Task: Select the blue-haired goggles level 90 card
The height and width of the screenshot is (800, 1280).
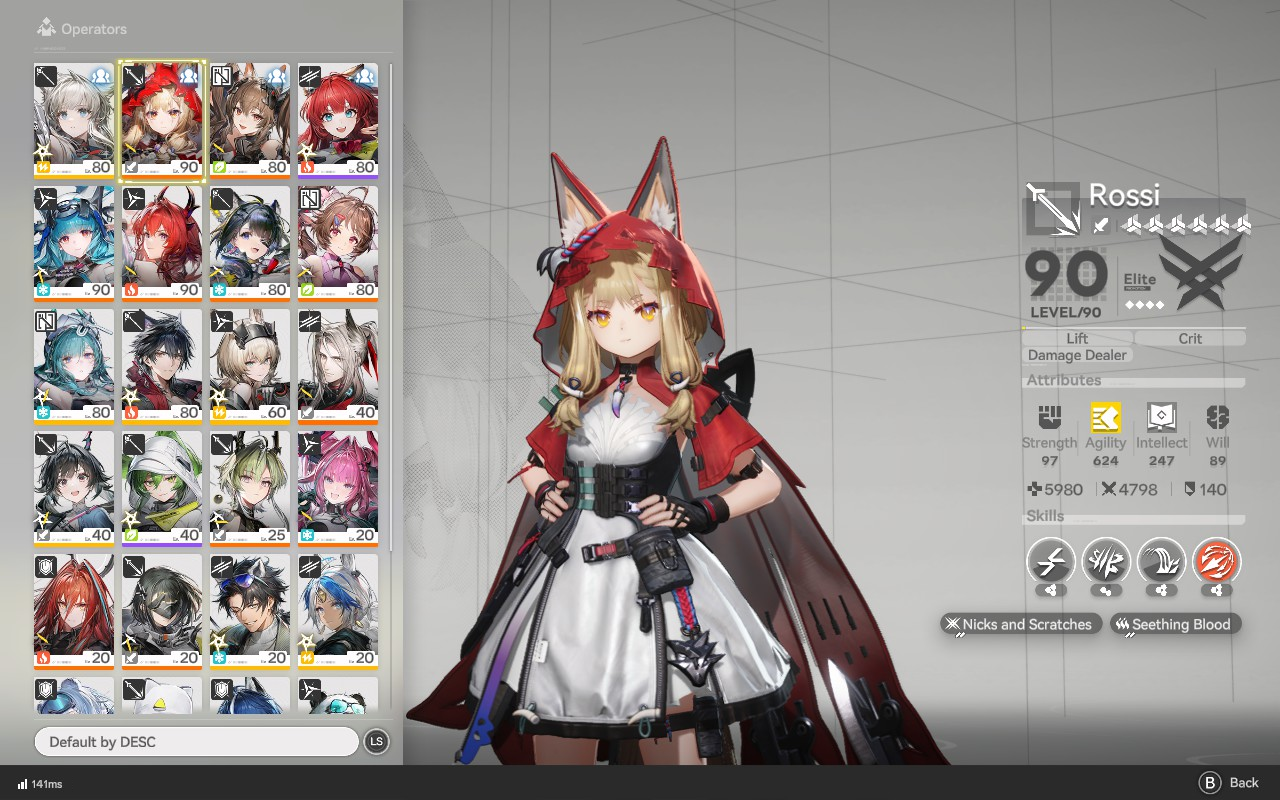Action: (x=74, y=243)
